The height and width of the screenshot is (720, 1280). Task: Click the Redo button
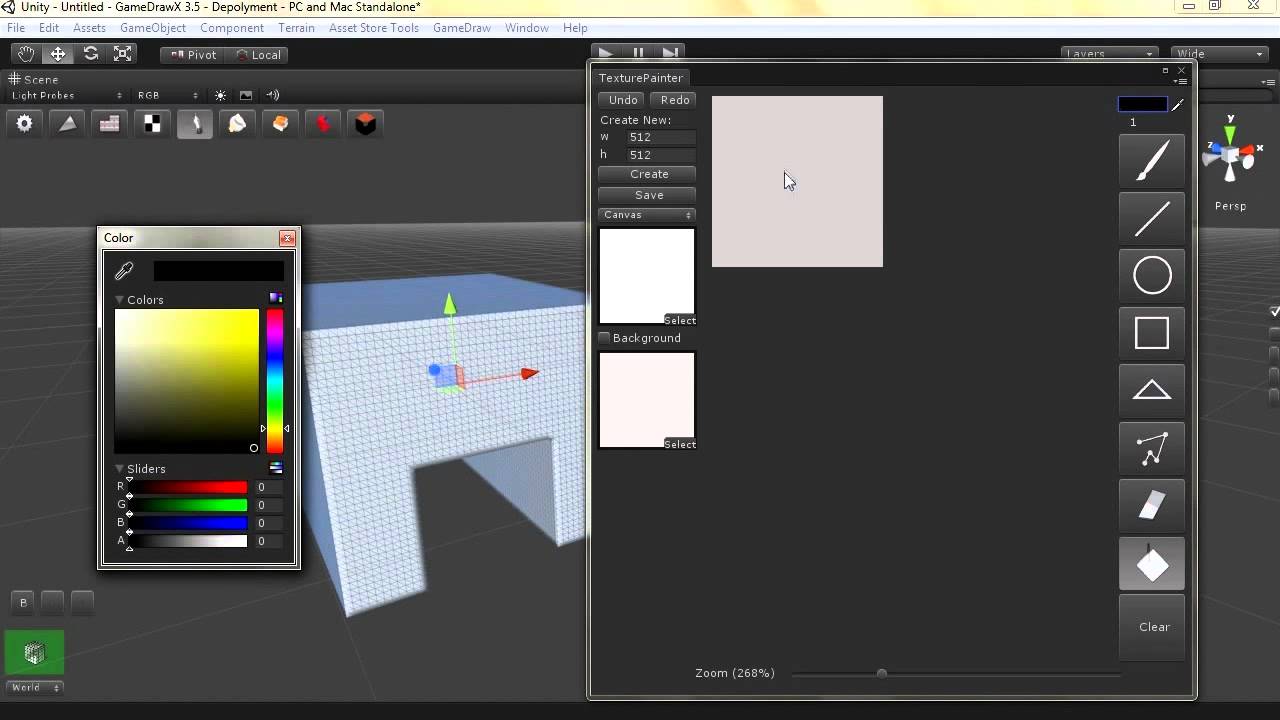(675, 100)
